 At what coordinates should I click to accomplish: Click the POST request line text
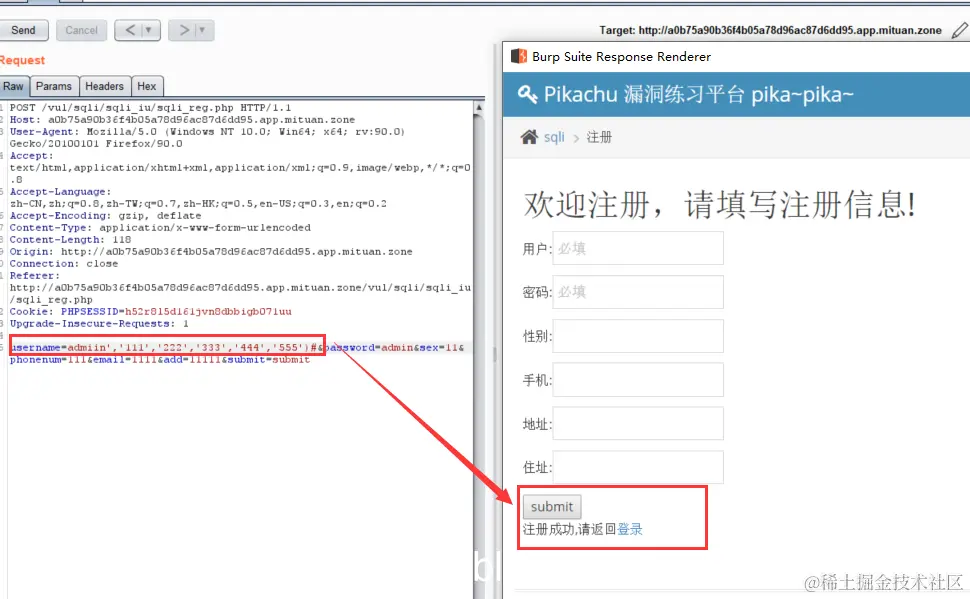click(x=150, y=108)
